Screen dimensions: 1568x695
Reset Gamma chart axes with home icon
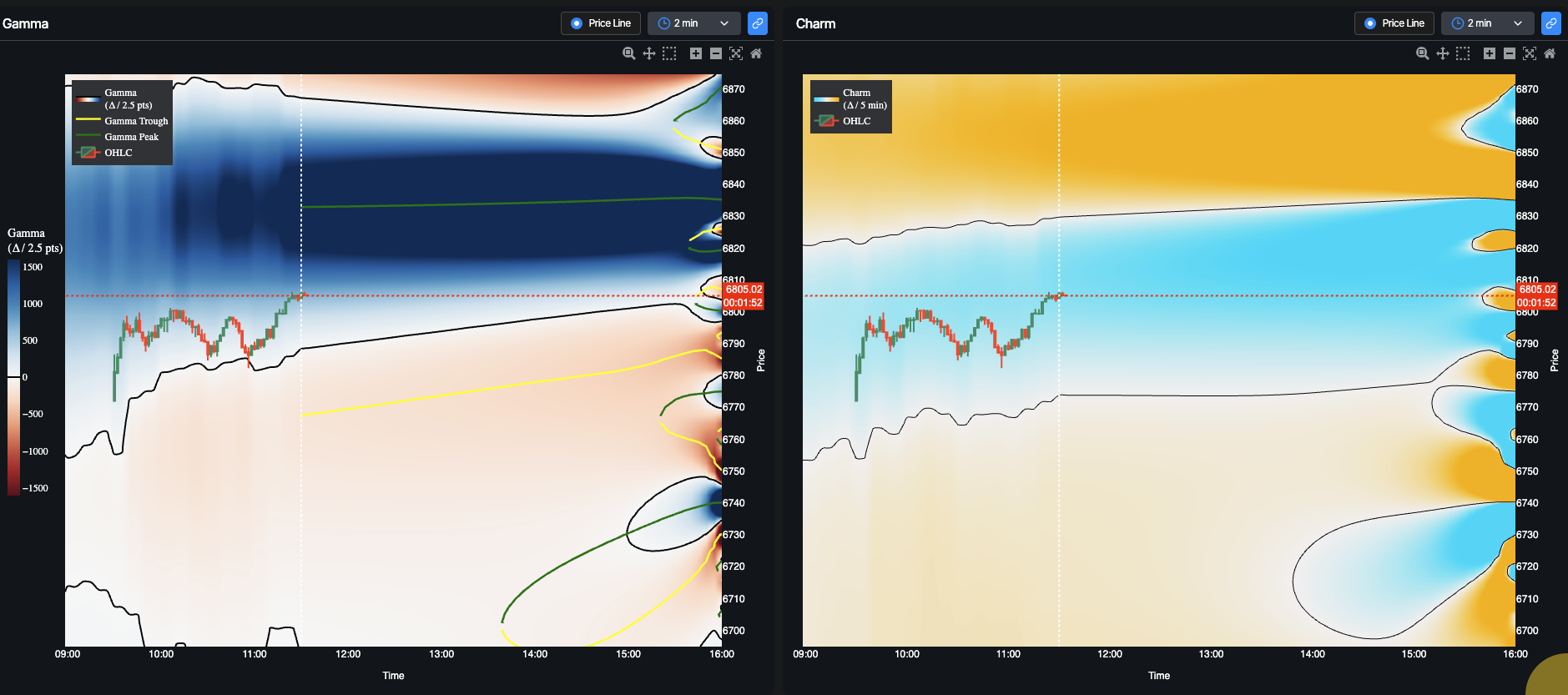coord(756,53)
